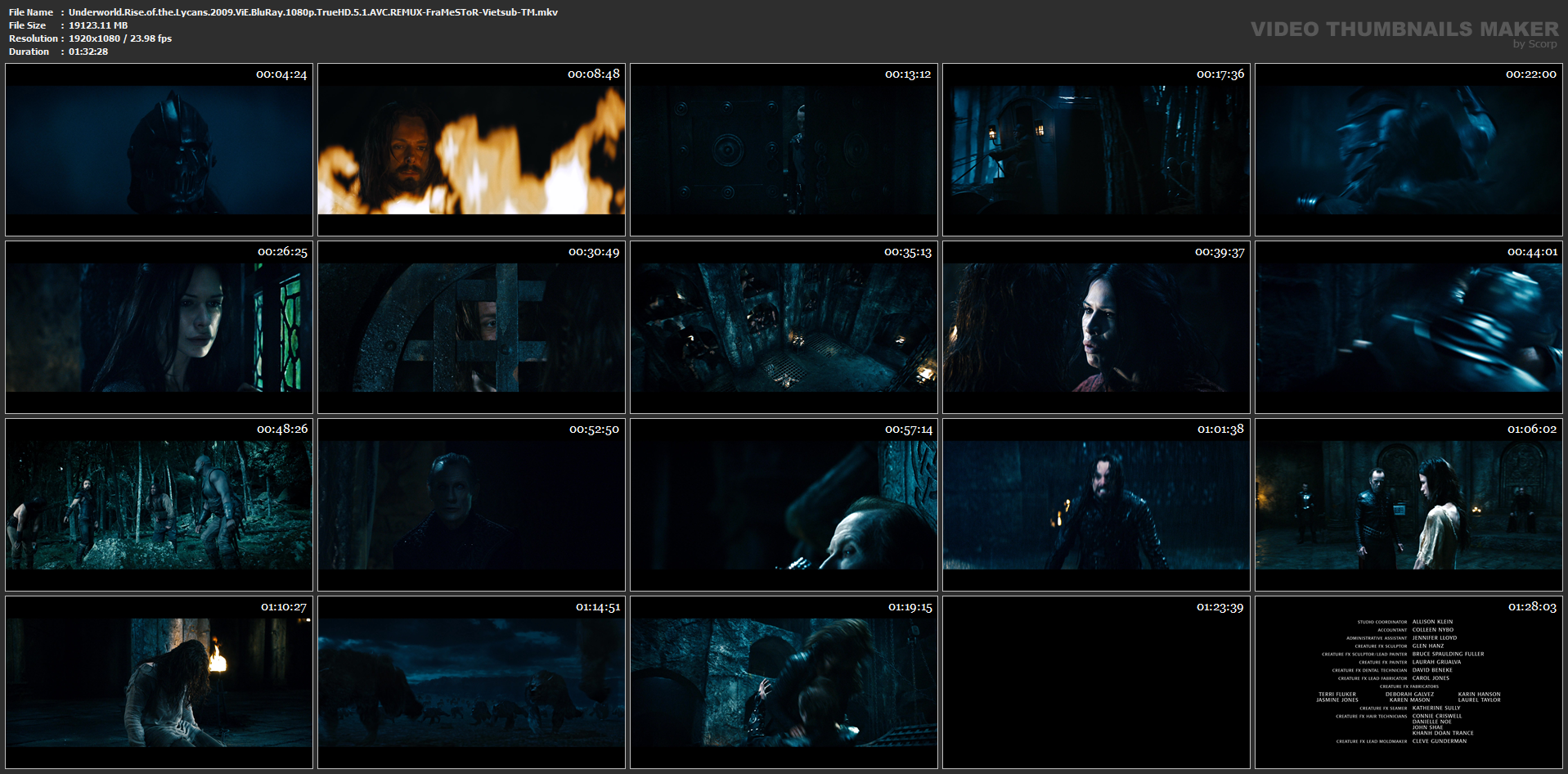Choose the black frame at 01:23:39

point(1096,682)
